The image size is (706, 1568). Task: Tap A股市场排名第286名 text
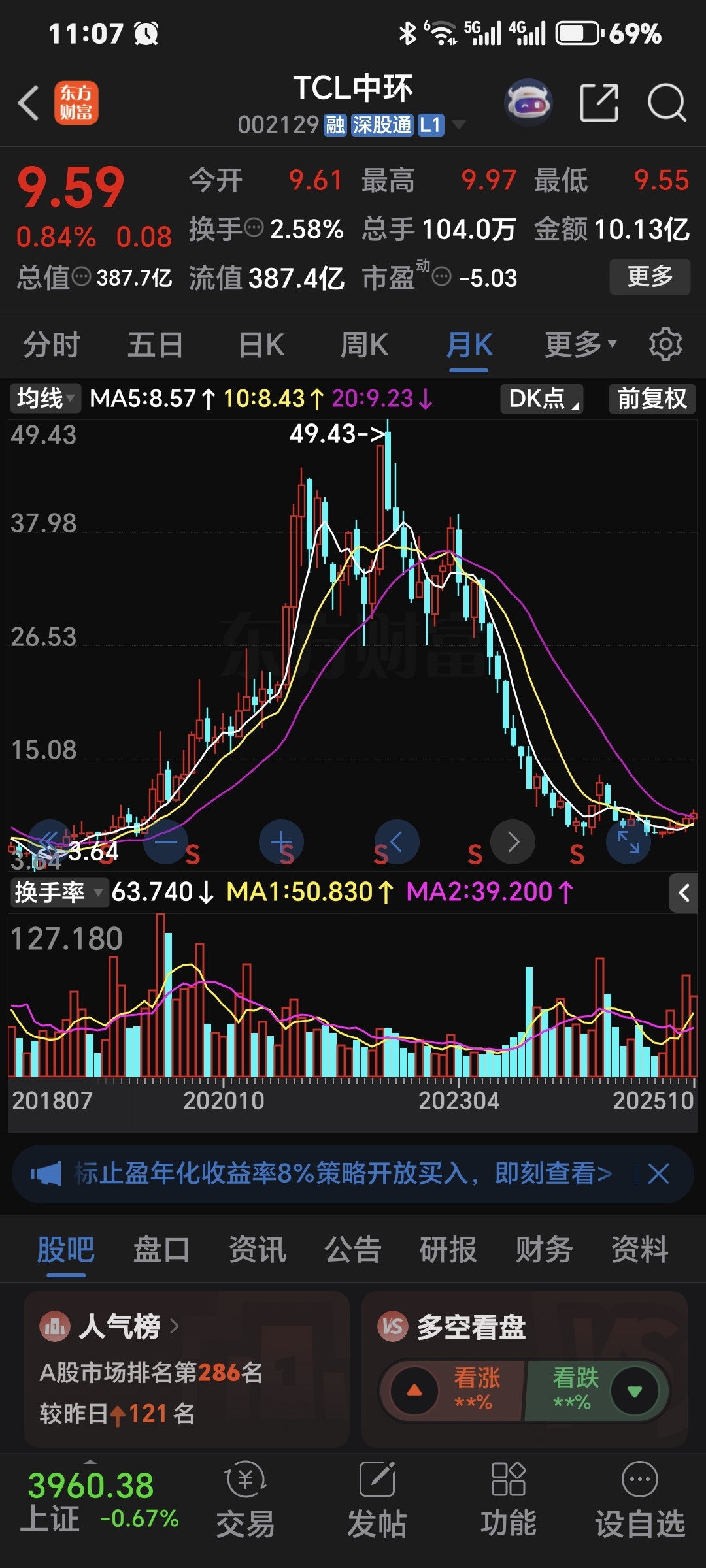pos(151,1373)
